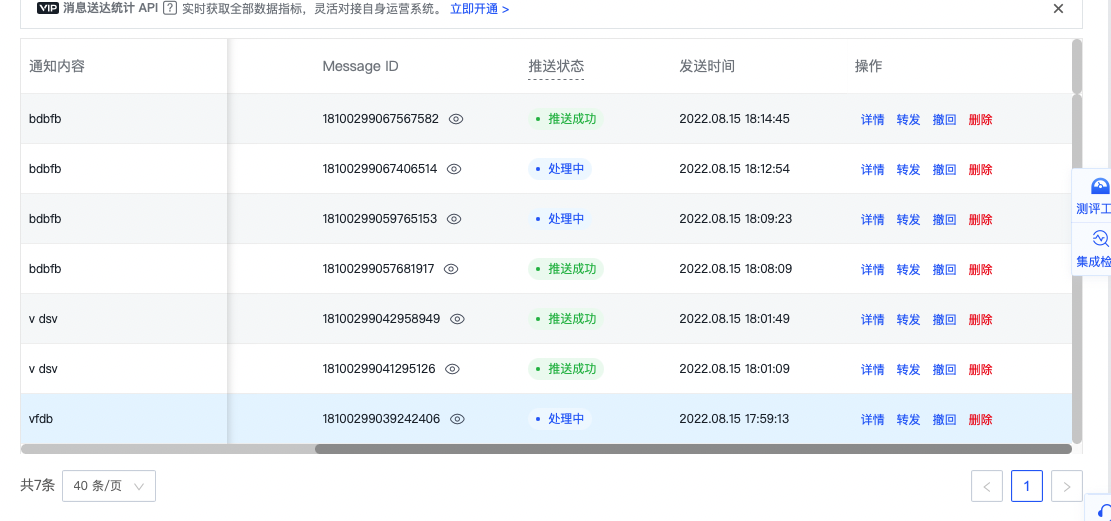Open the 40 条/页 page size dropdown
Screen dimensions: 1111x521
pos(108,486)
